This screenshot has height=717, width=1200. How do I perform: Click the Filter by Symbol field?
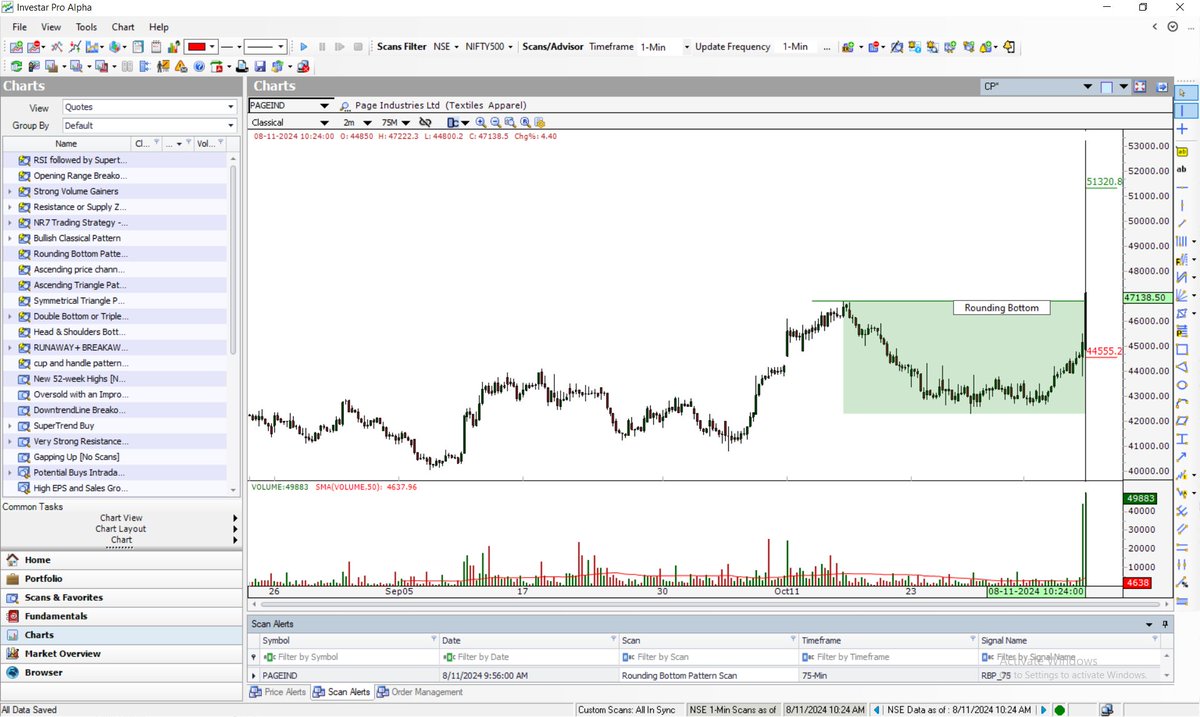[x=347, y=657]
